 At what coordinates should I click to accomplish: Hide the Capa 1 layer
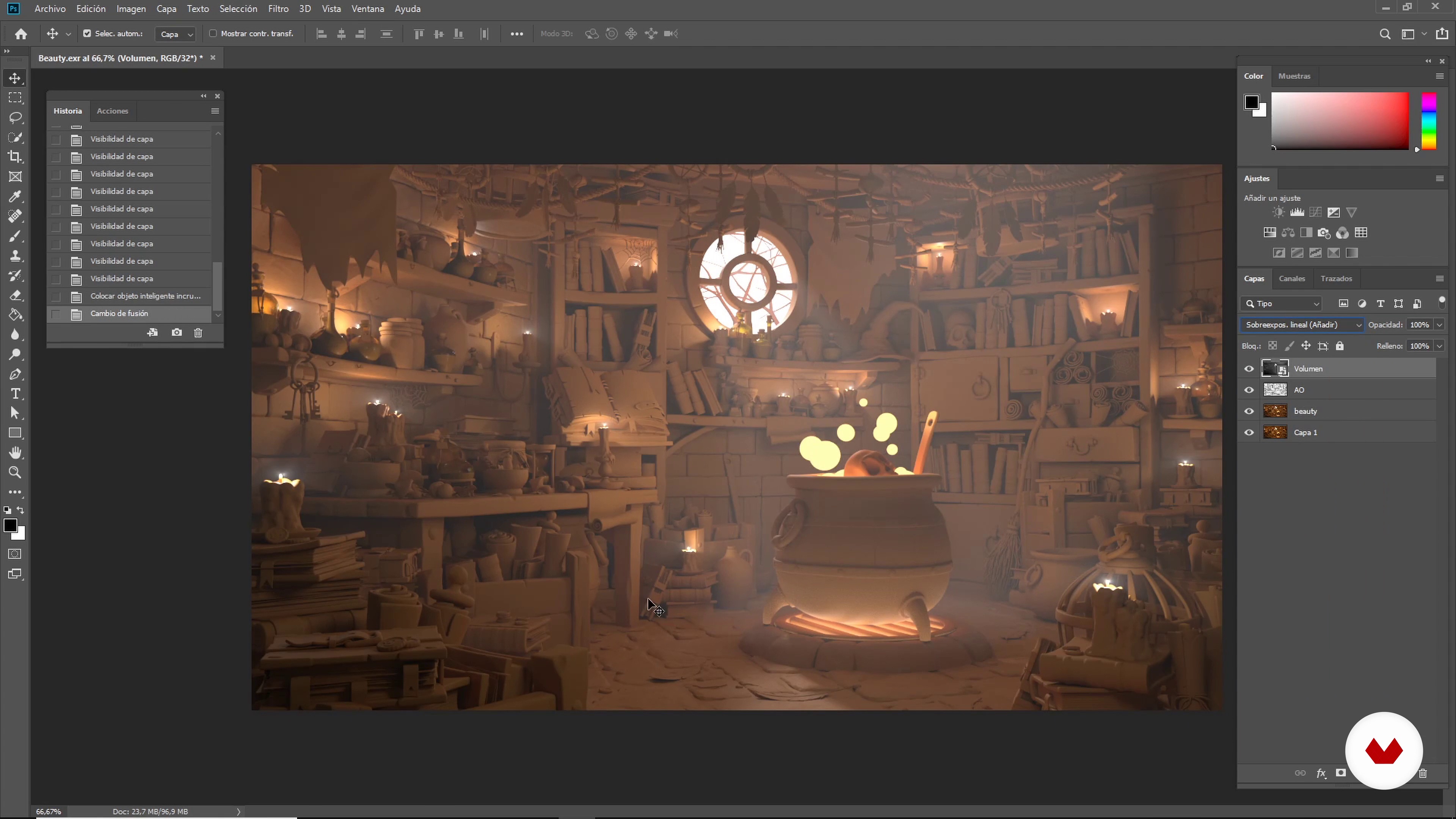coord(1249,432)
